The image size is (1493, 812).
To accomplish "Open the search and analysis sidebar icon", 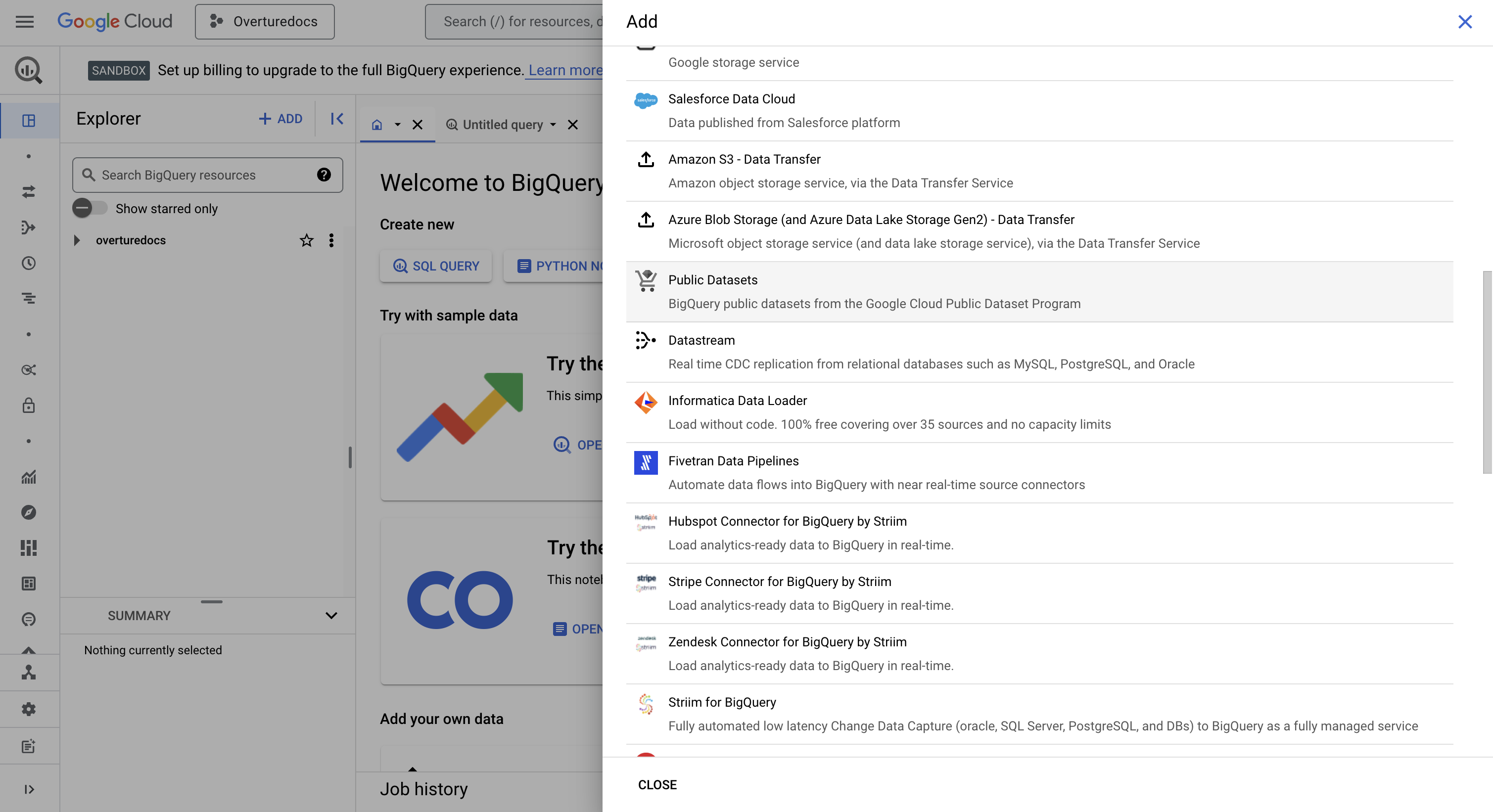I will 28,369.
